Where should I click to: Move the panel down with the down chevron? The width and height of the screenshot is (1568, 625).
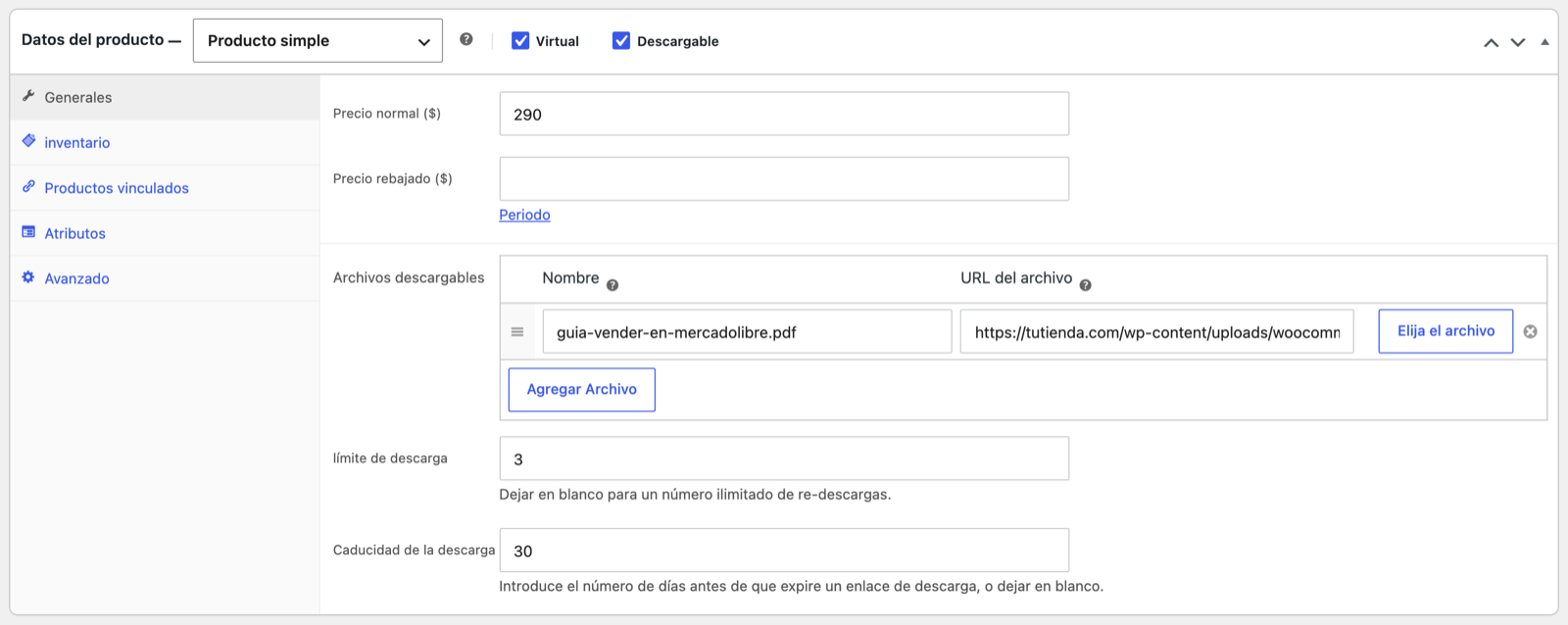[x=1518, y=42]
